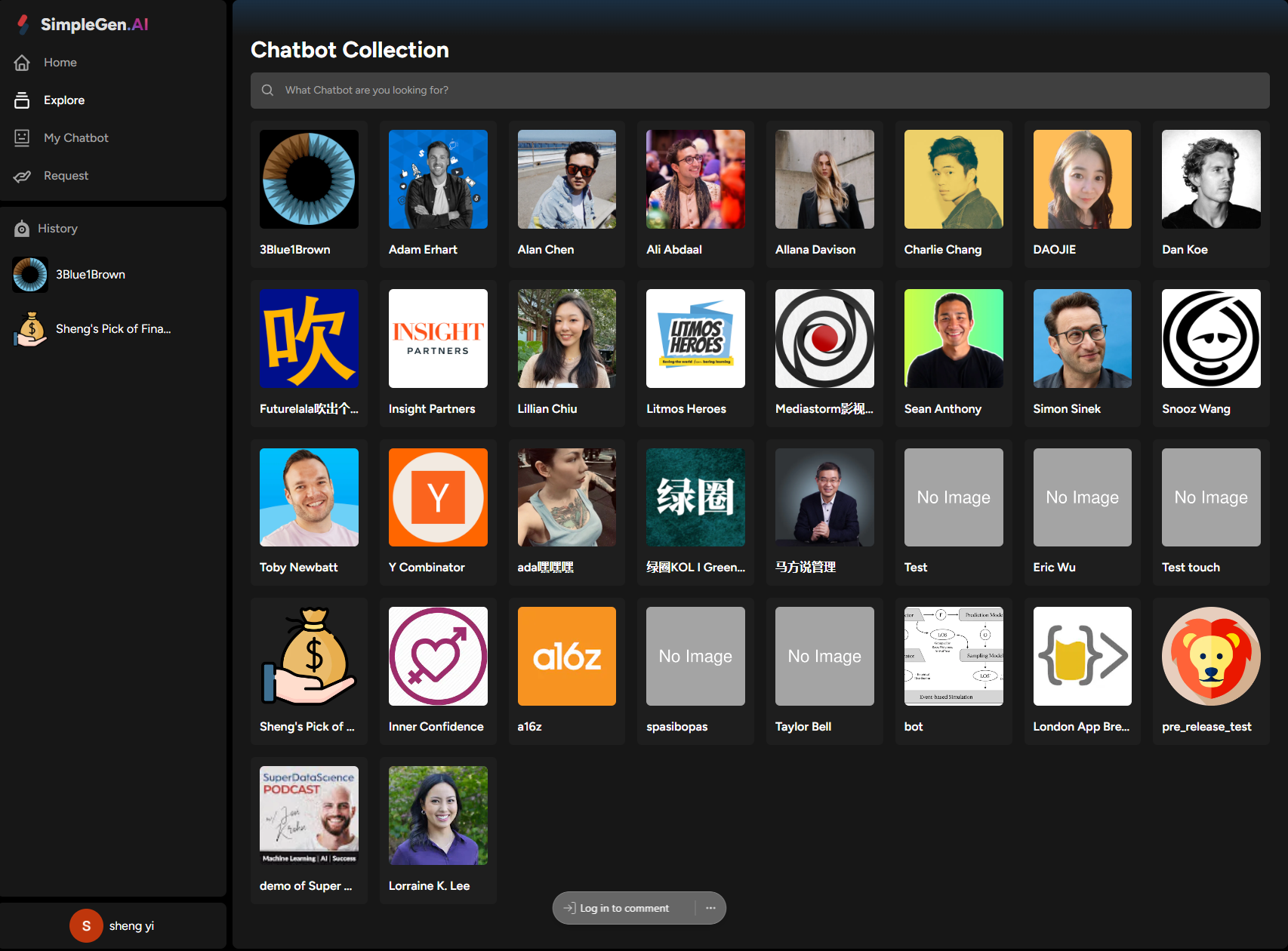The width and height of the screenshot is (1288, 951).
Task: Select Lorraine K. Lee chatbot image
Action: [438, 815]
